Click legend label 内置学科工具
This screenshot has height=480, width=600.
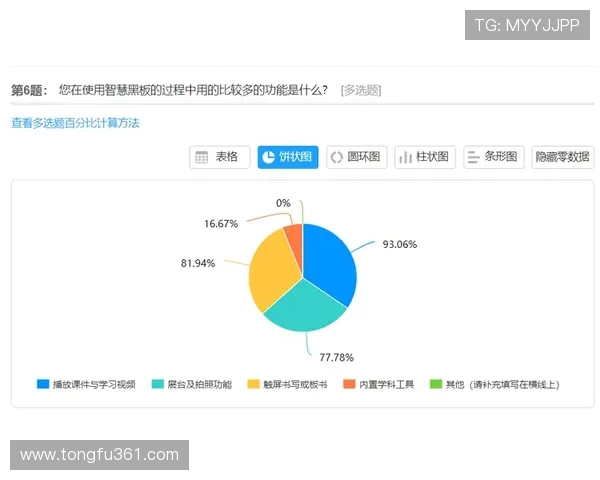[x=386, y=384]
